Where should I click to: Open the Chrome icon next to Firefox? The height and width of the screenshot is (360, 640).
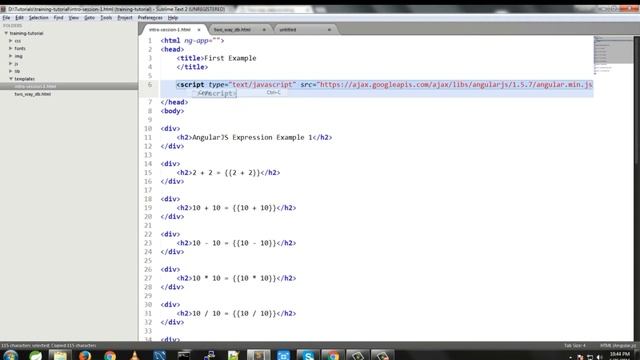click(x=110, y=355)
